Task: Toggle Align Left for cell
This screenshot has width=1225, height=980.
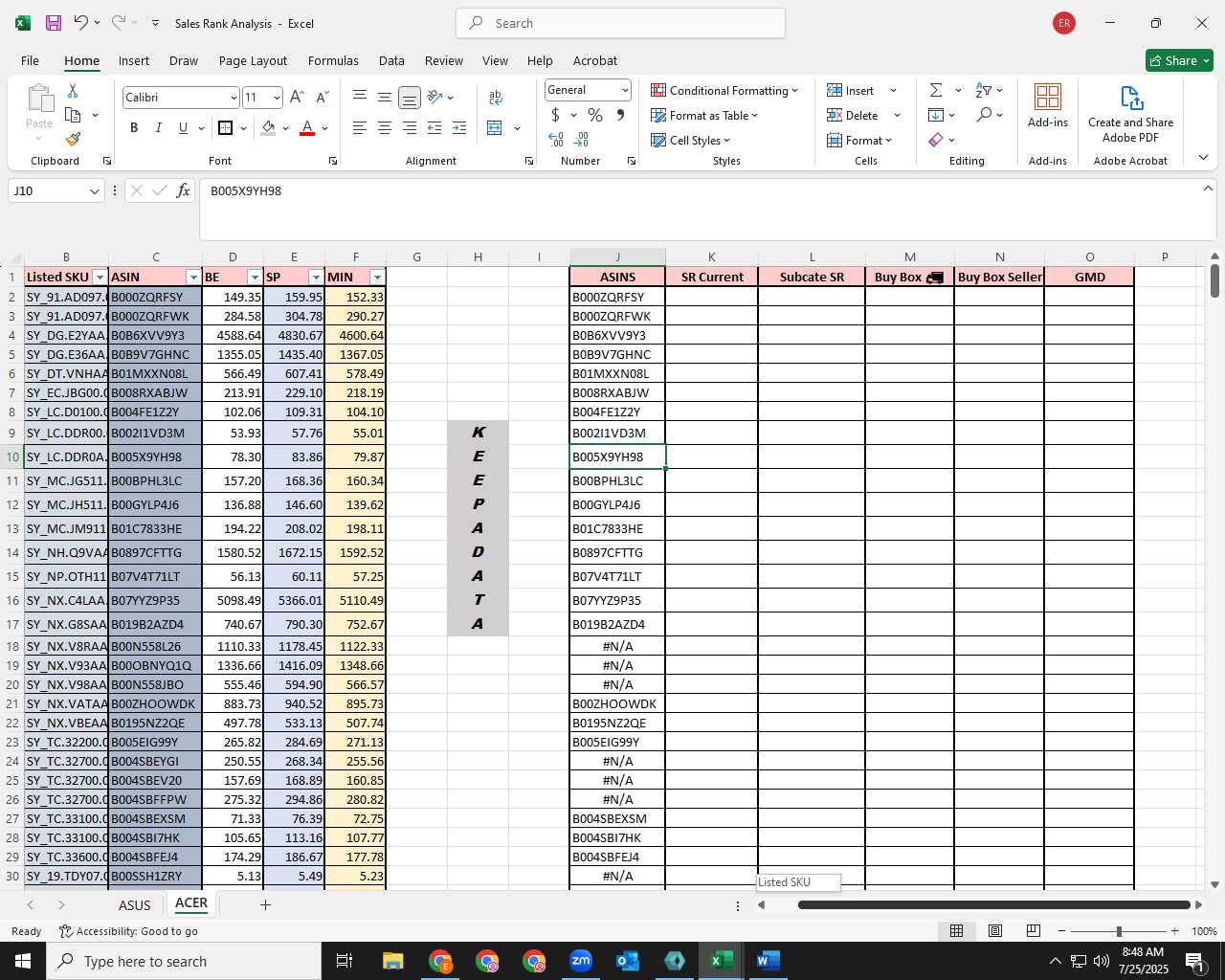Action: (x=360, y=127)
